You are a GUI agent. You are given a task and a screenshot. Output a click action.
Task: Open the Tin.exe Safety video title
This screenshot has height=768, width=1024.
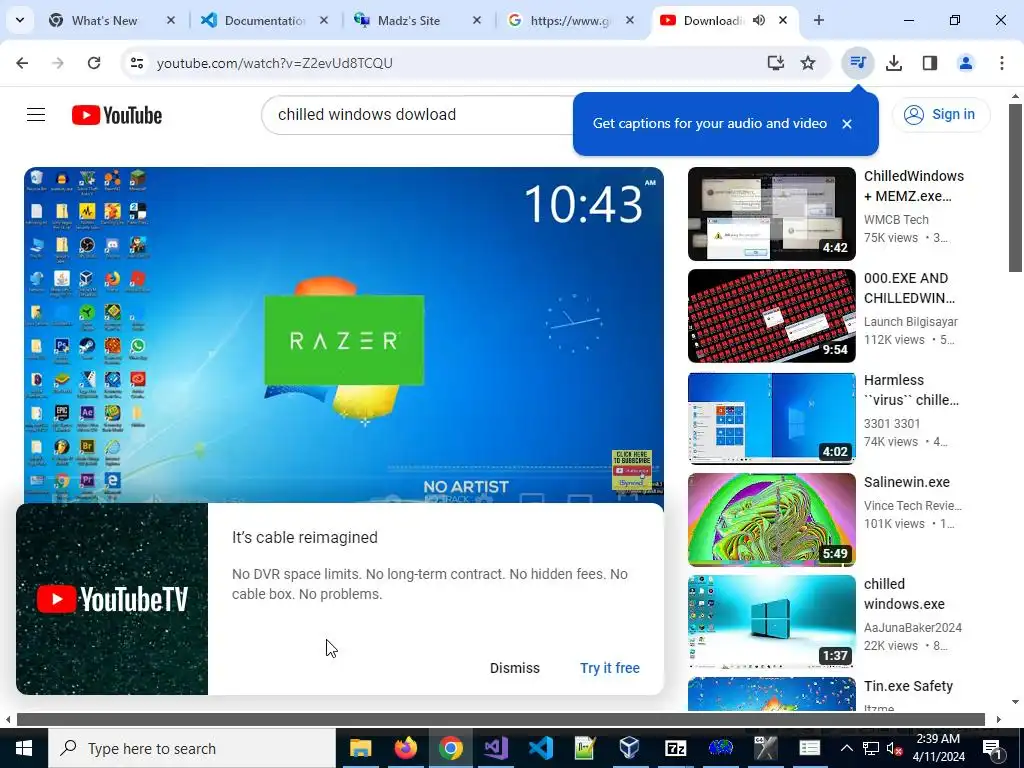click(908, 686)
